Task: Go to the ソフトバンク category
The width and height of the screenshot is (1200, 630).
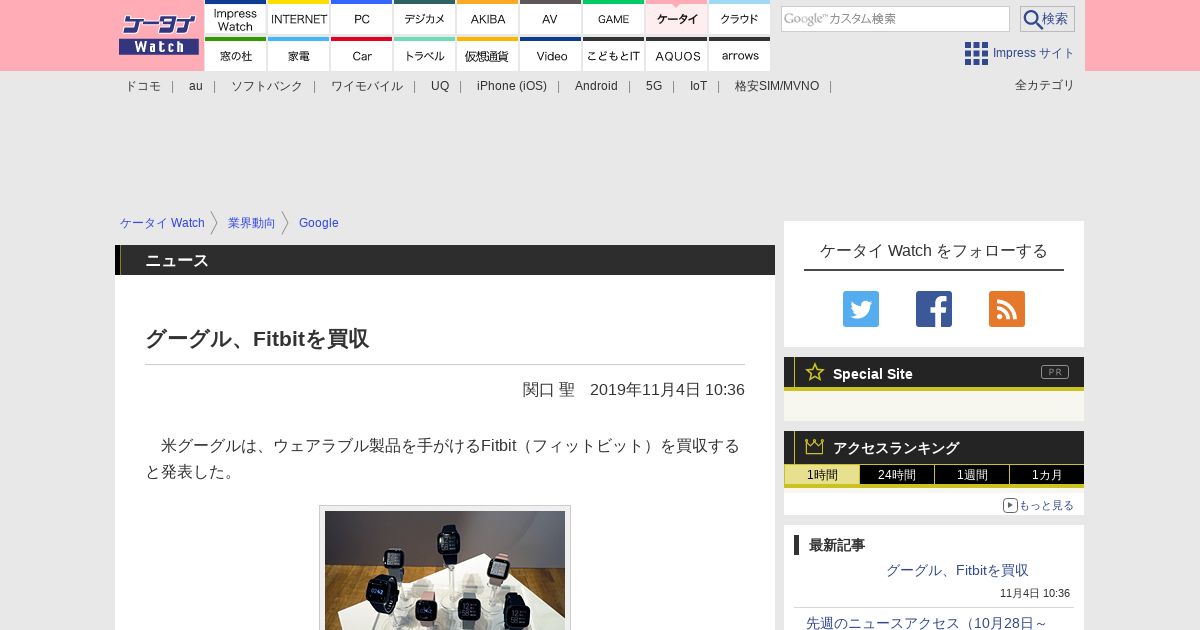Action: pos(267,86)
